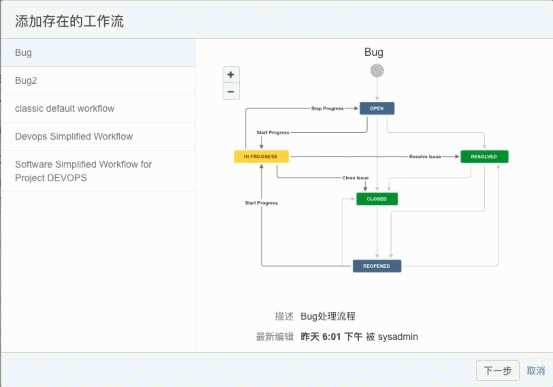The image size is (553, 387).
Task: Select the green RESOLVED status node
Action: pos(484,156)
